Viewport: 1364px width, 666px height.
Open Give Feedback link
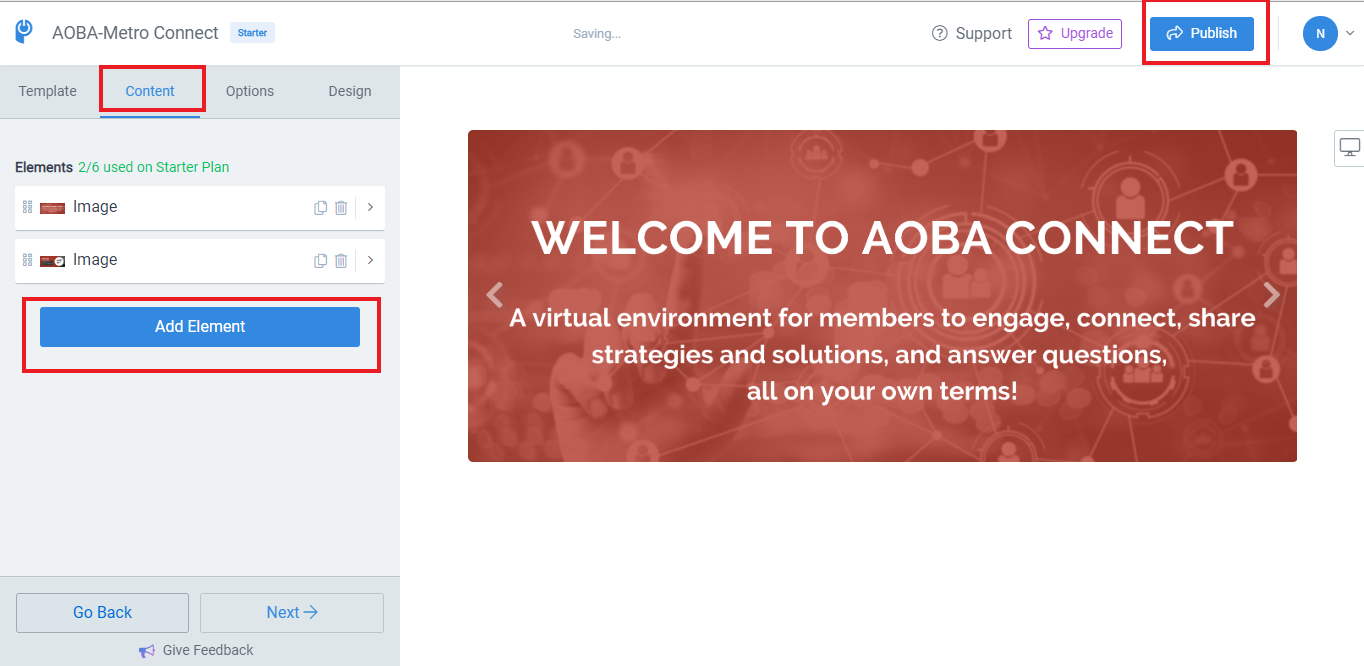point(208,650)
